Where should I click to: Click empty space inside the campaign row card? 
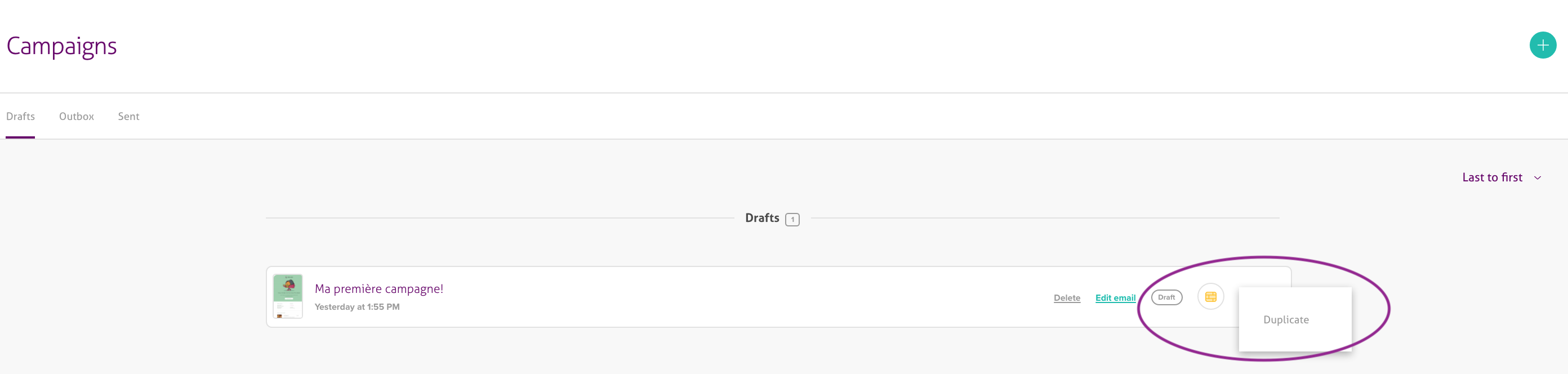(730, 297)
